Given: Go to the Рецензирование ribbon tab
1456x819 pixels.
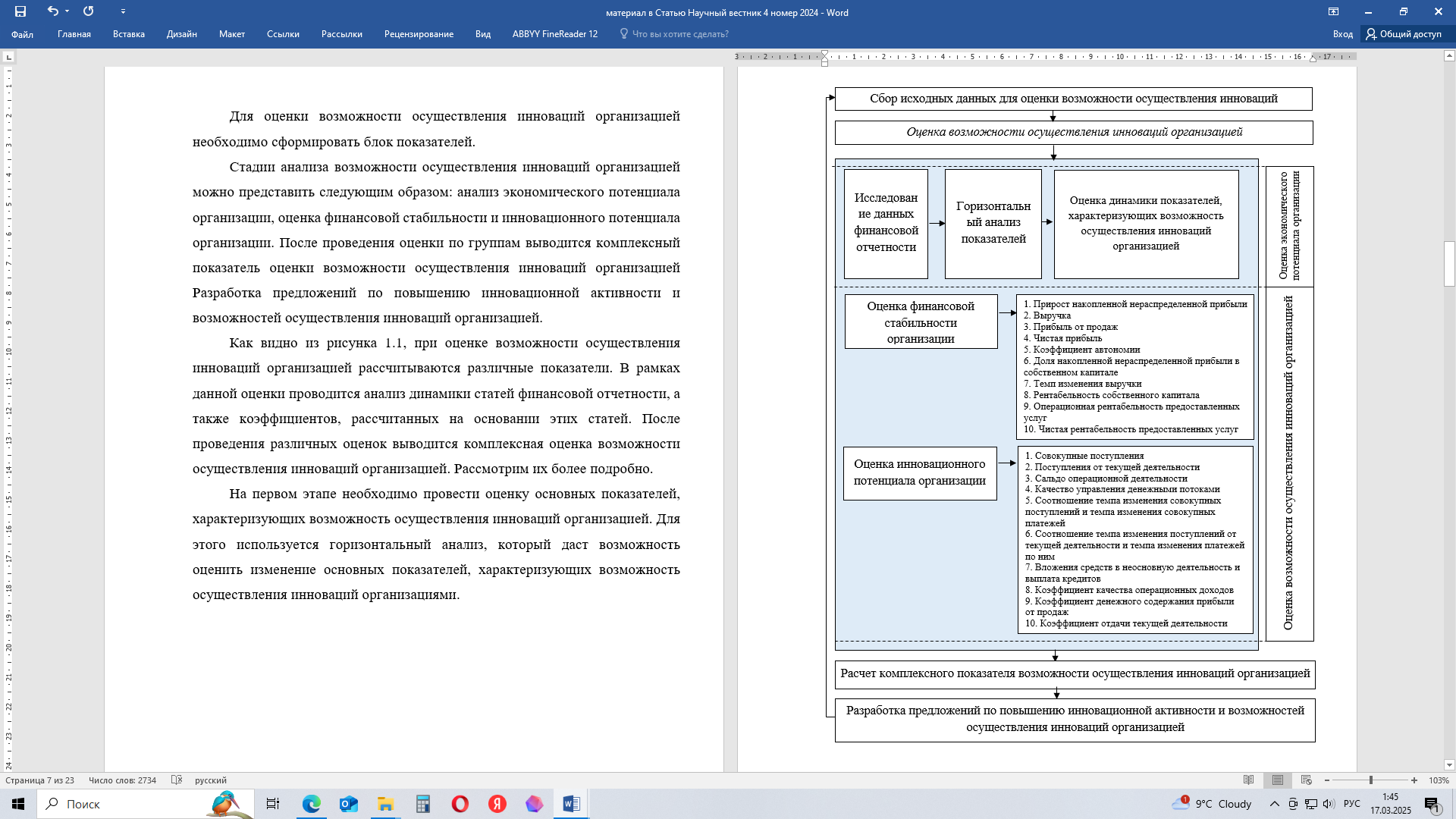Looking at the screenshot, I should [x=419, y=34].
